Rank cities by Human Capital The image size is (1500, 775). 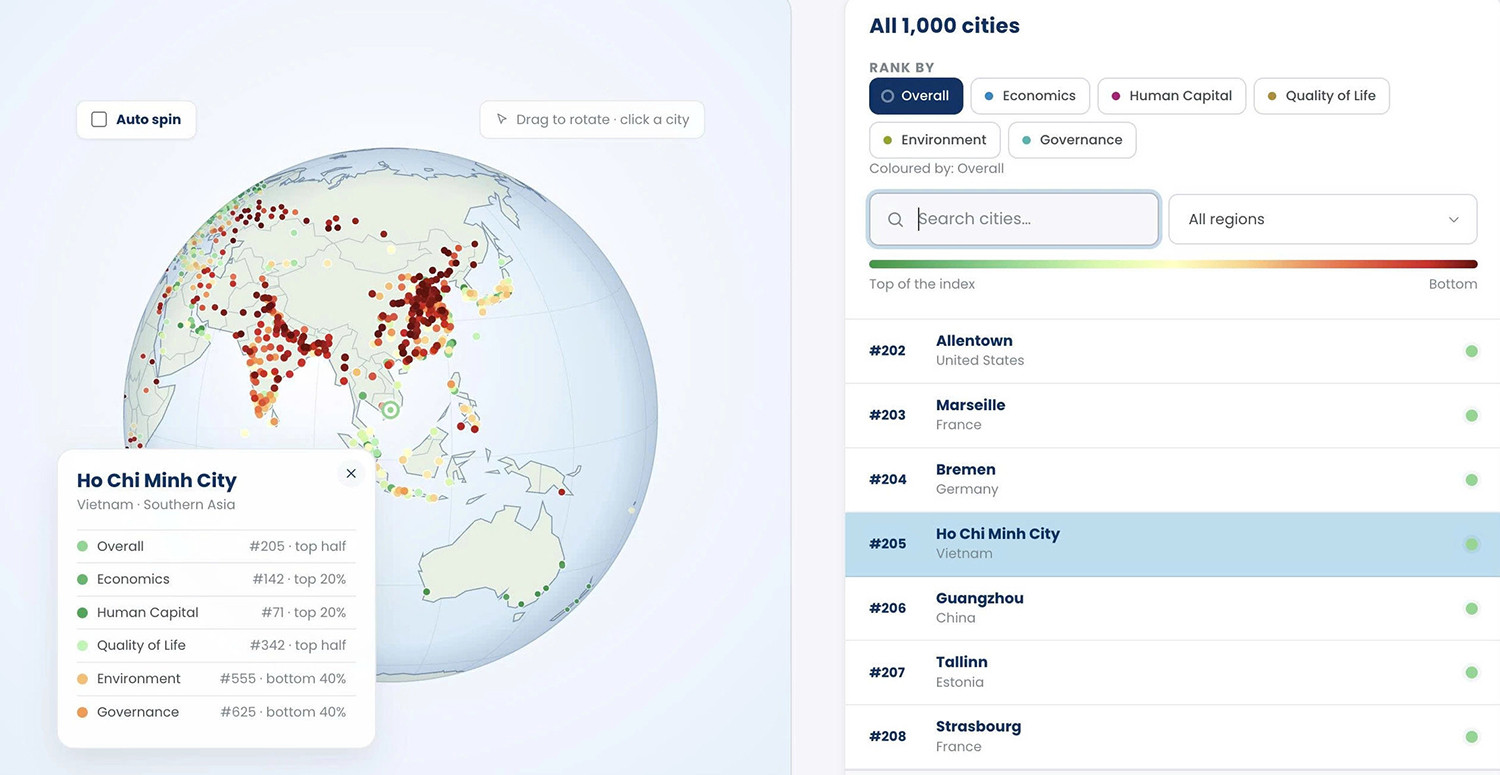[1171, 96]
